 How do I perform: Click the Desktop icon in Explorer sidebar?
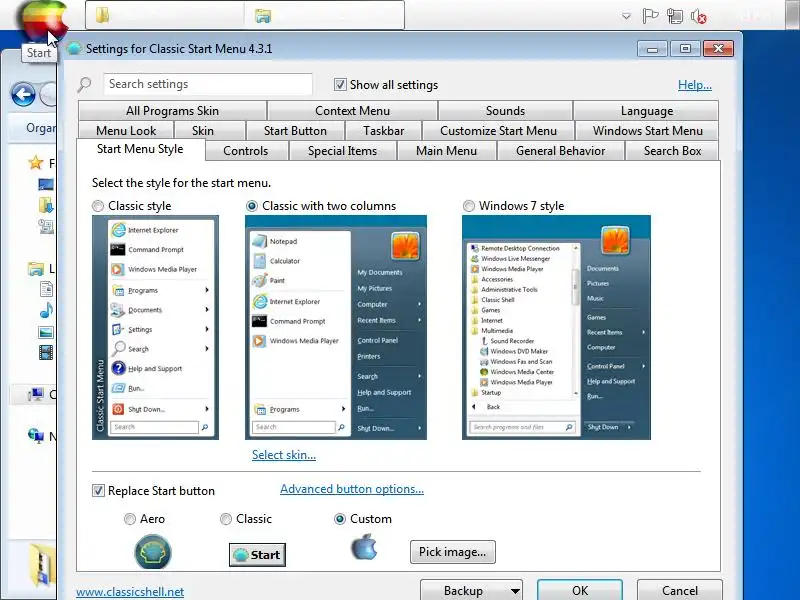pos(45,184)
